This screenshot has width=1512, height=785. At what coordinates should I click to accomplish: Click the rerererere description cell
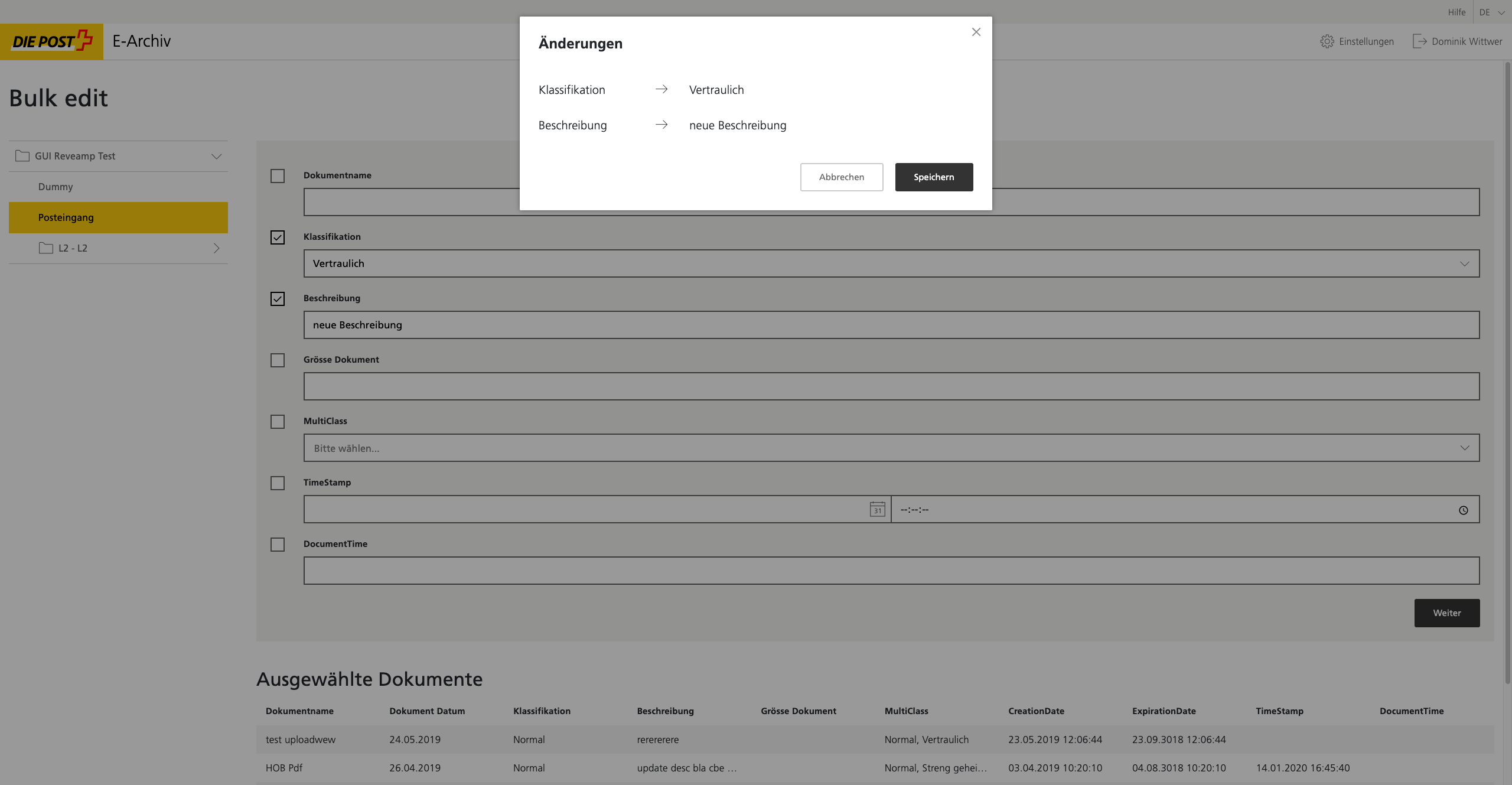tap(658, 740)
